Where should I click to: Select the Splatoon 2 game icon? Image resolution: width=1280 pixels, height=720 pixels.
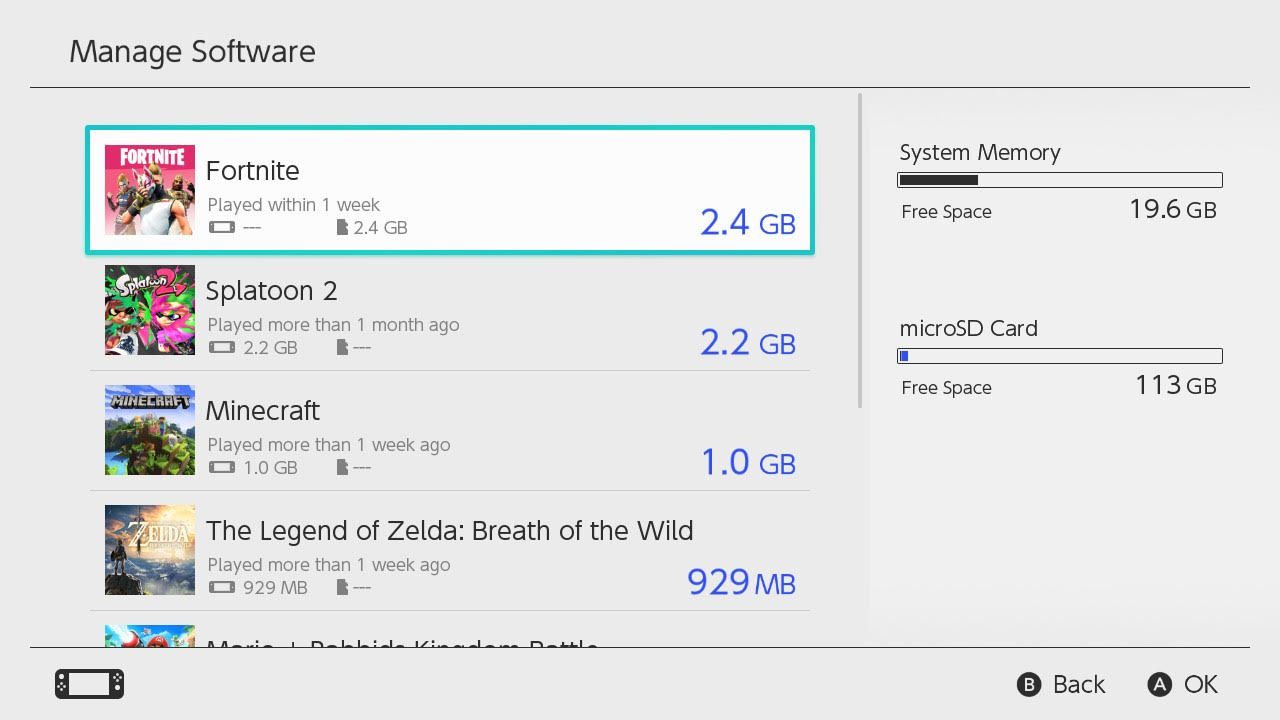tap(150, 310)
